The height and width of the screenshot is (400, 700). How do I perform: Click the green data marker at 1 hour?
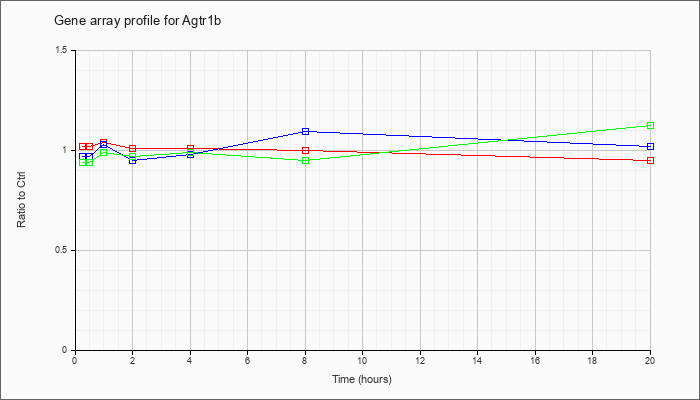(x=104, y=152)
